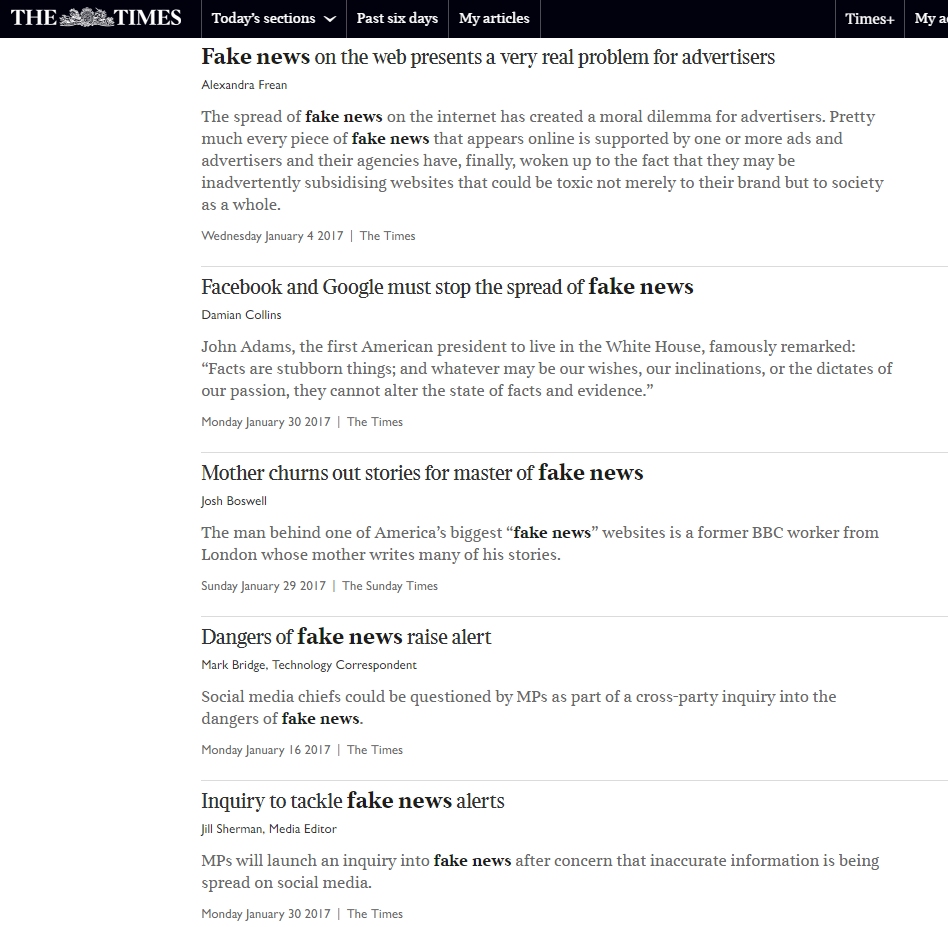Click byline Jill Sherman, Media Editor
948x927 pixels.
[x=269, y=828]
